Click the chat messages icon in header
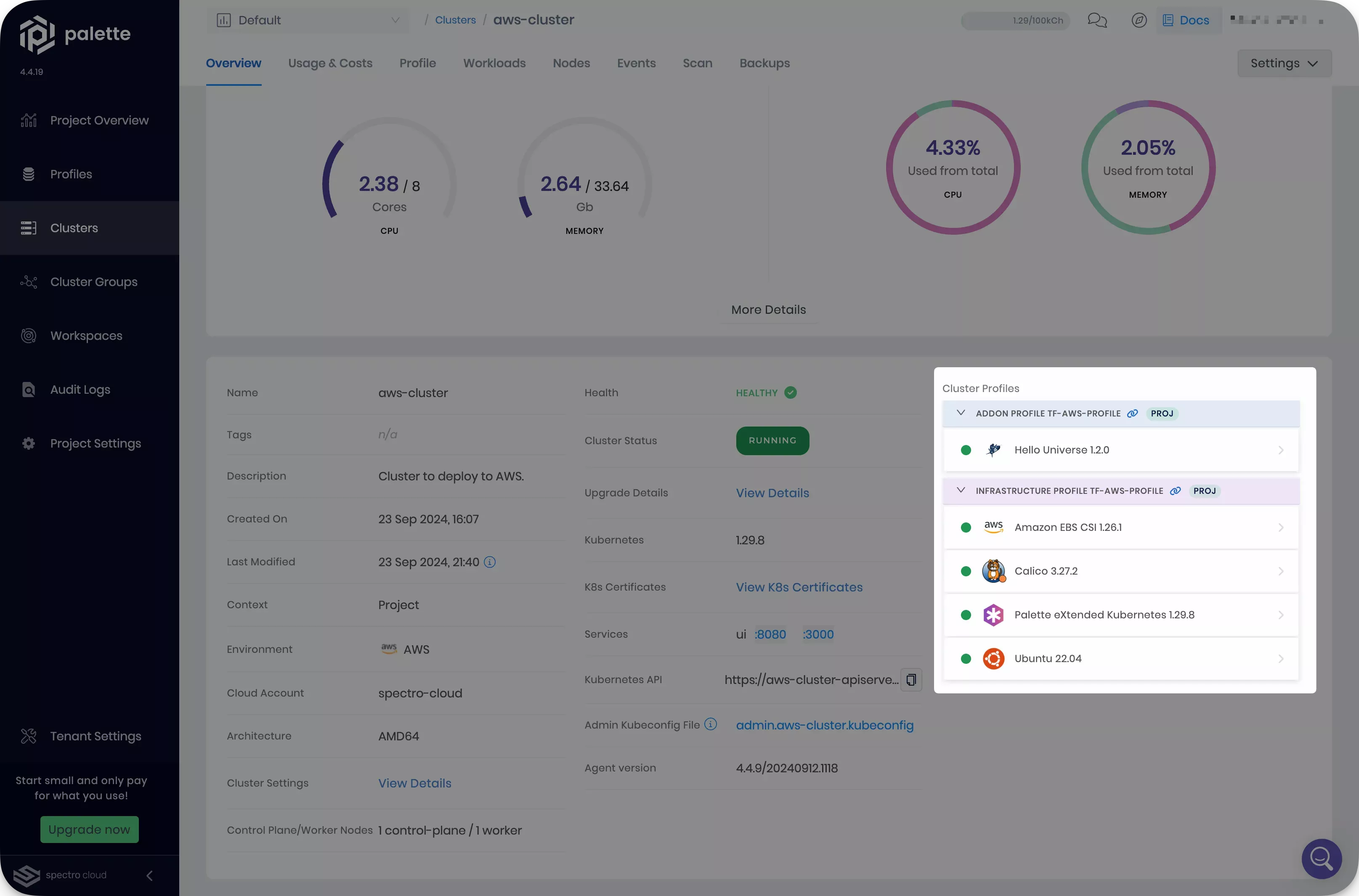The height and width of the screenshot is (896, 1359). 1097,21
